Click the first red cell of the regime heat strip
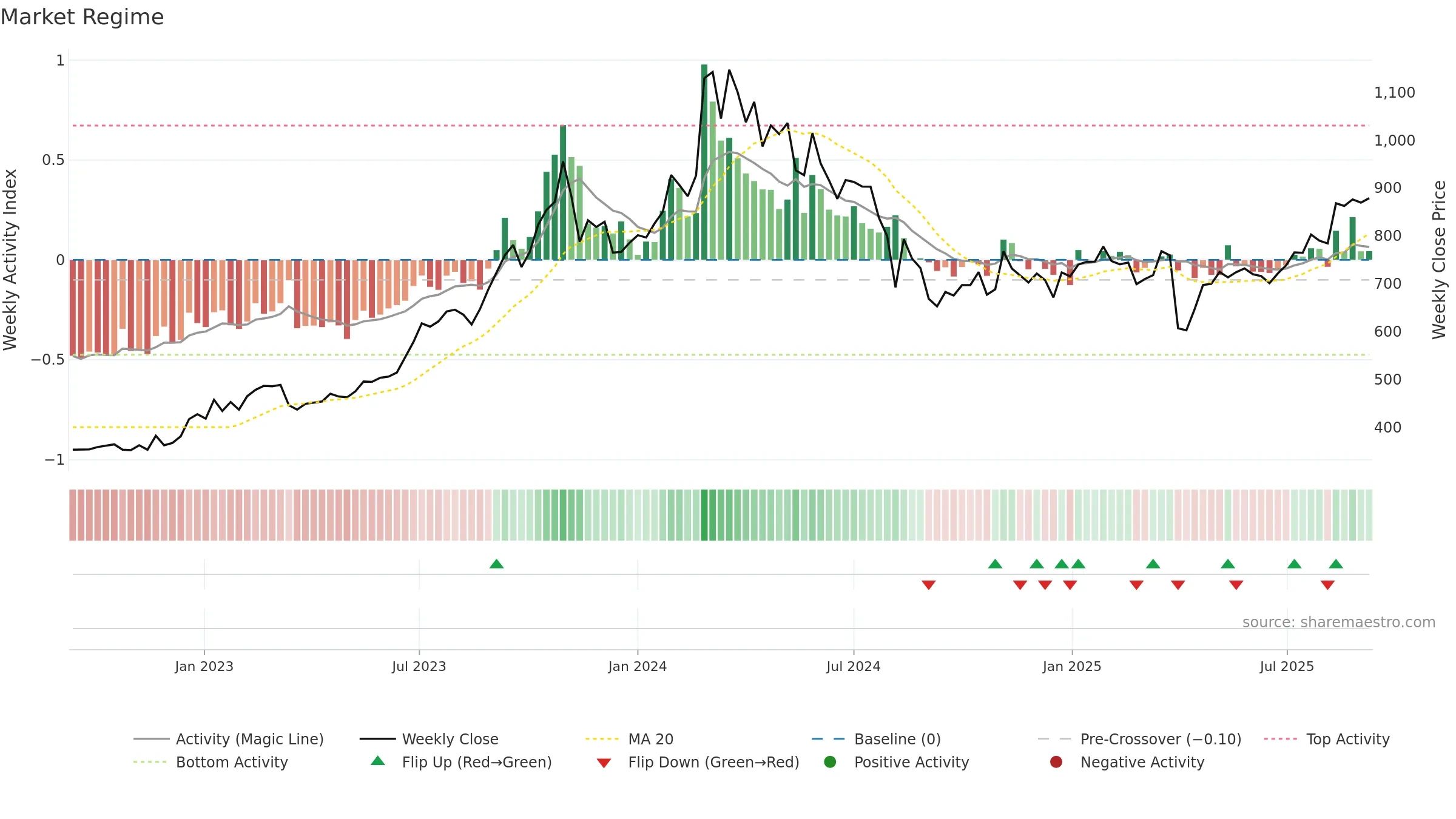The width and height of the screenshot is (1456, 819). pyautogui.click(x=73, y=515)
